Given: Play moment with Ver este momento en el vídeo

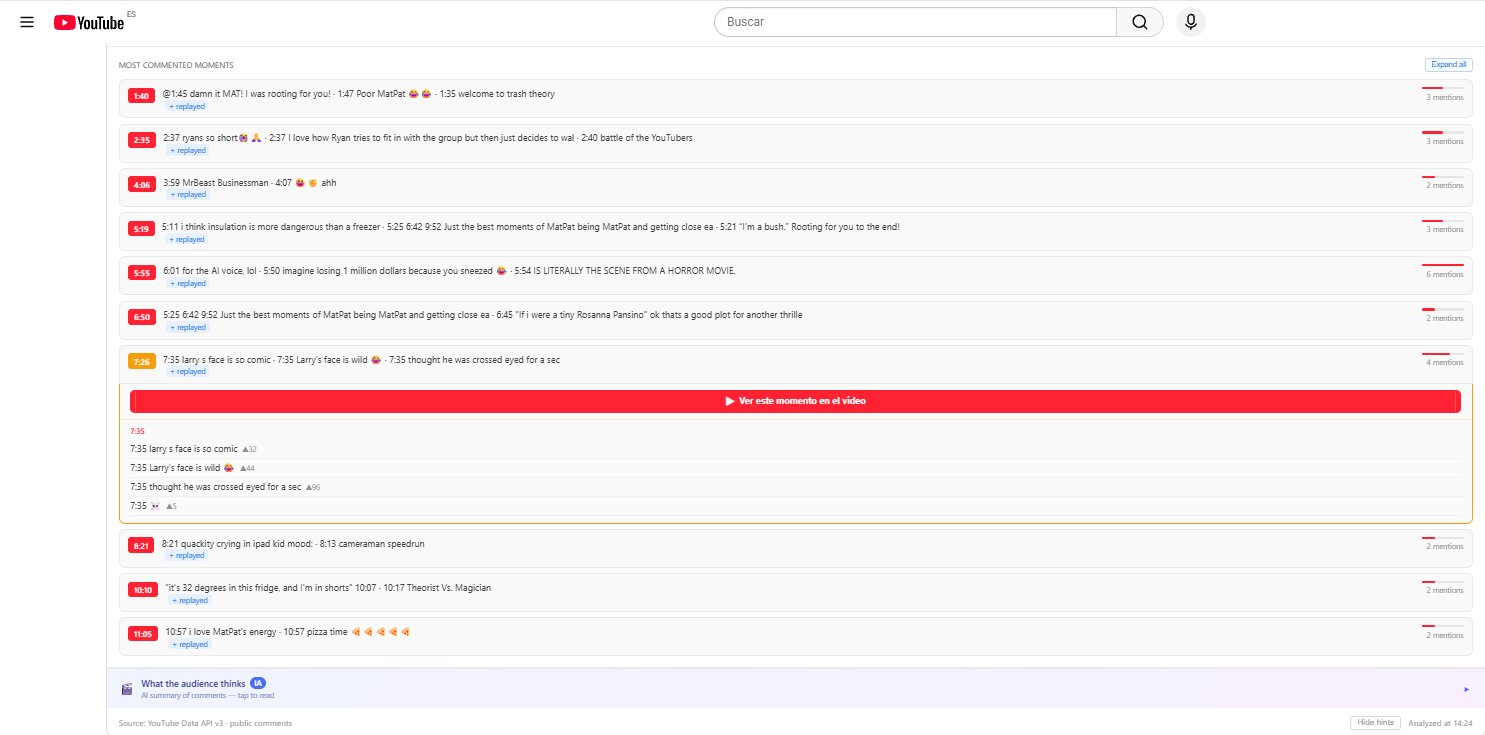Looking at the screenshot, I should pos(795,401).
